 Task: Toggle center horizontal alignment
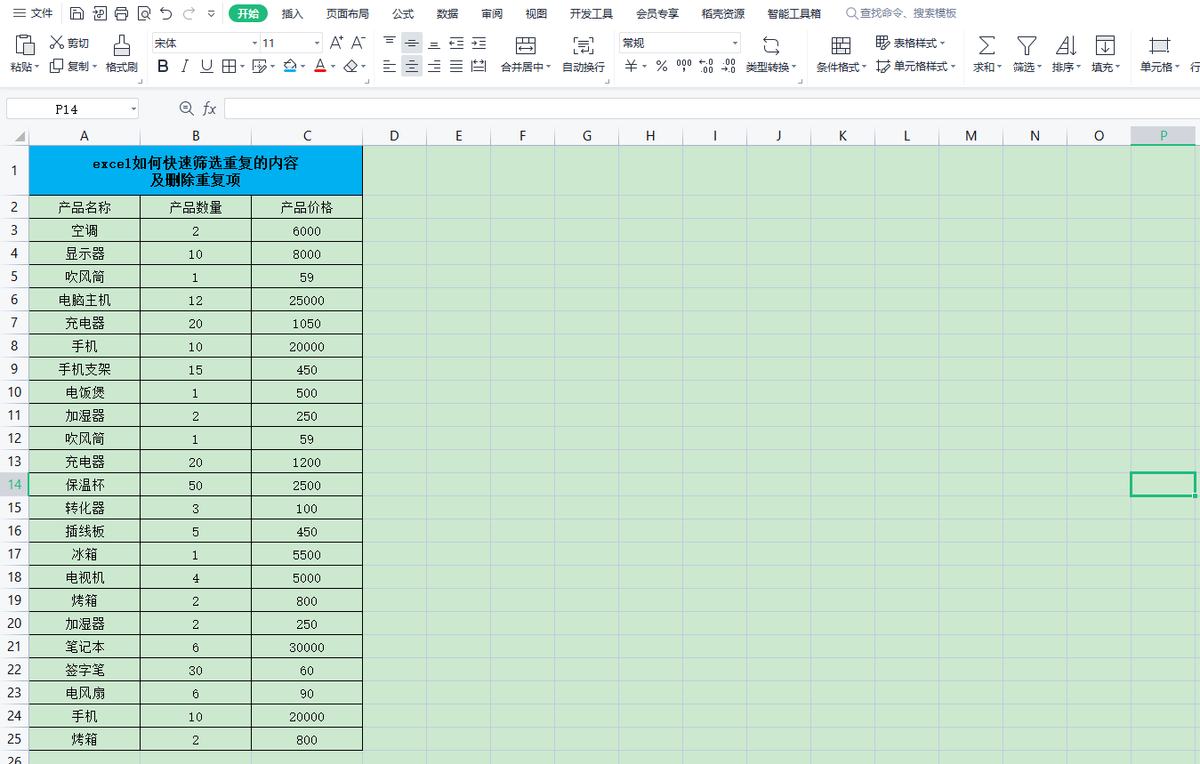coord(412,66)
